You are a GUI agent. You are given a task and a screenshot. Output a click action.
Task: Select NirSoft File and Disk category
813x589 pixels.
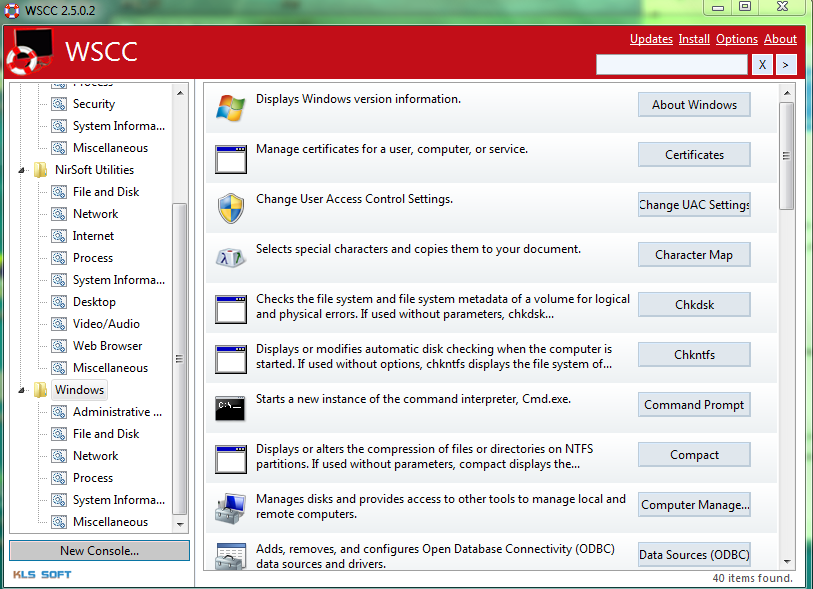[106, 192]
